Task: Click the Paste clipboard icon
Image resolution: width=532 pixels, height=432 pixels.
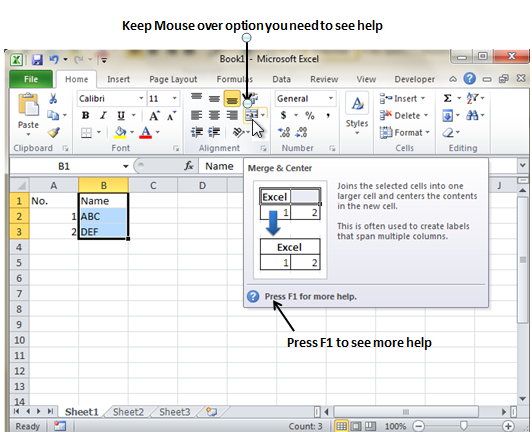Action: [x=28, y=104]
